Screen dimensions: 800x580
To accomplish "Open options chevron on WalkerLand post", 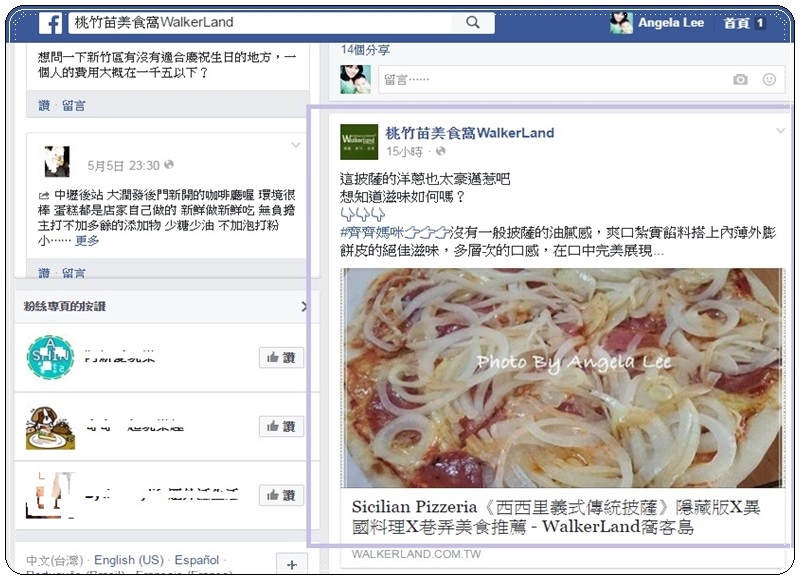I will point(780,131).
